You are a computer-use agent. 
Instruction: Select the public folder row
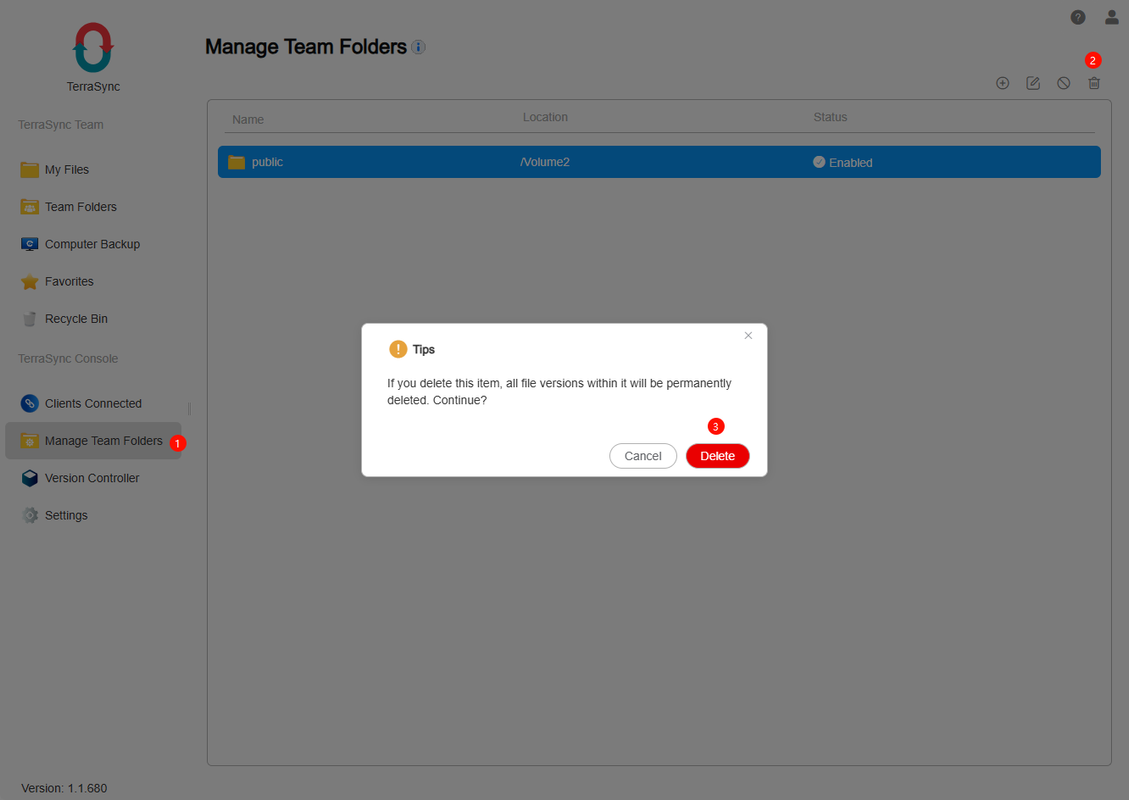pos(660,162)
